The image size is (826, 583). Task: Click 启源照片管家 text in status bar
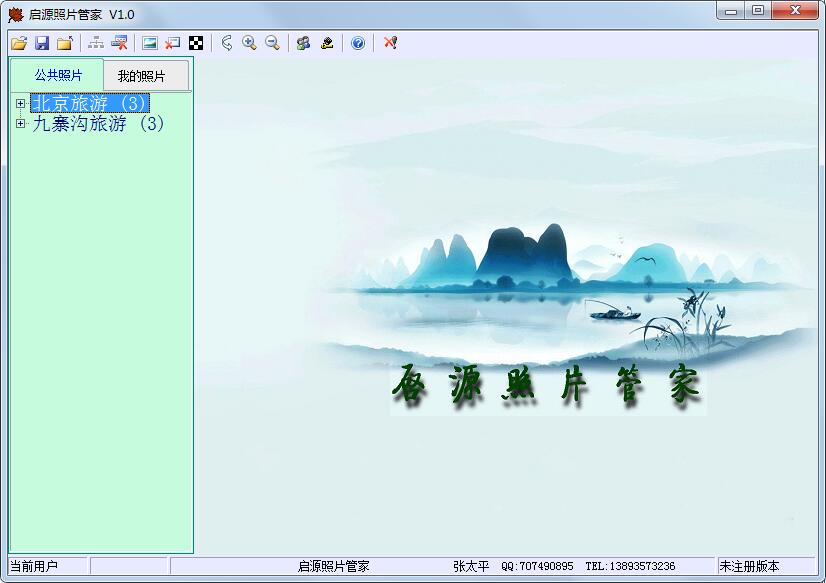333,566
